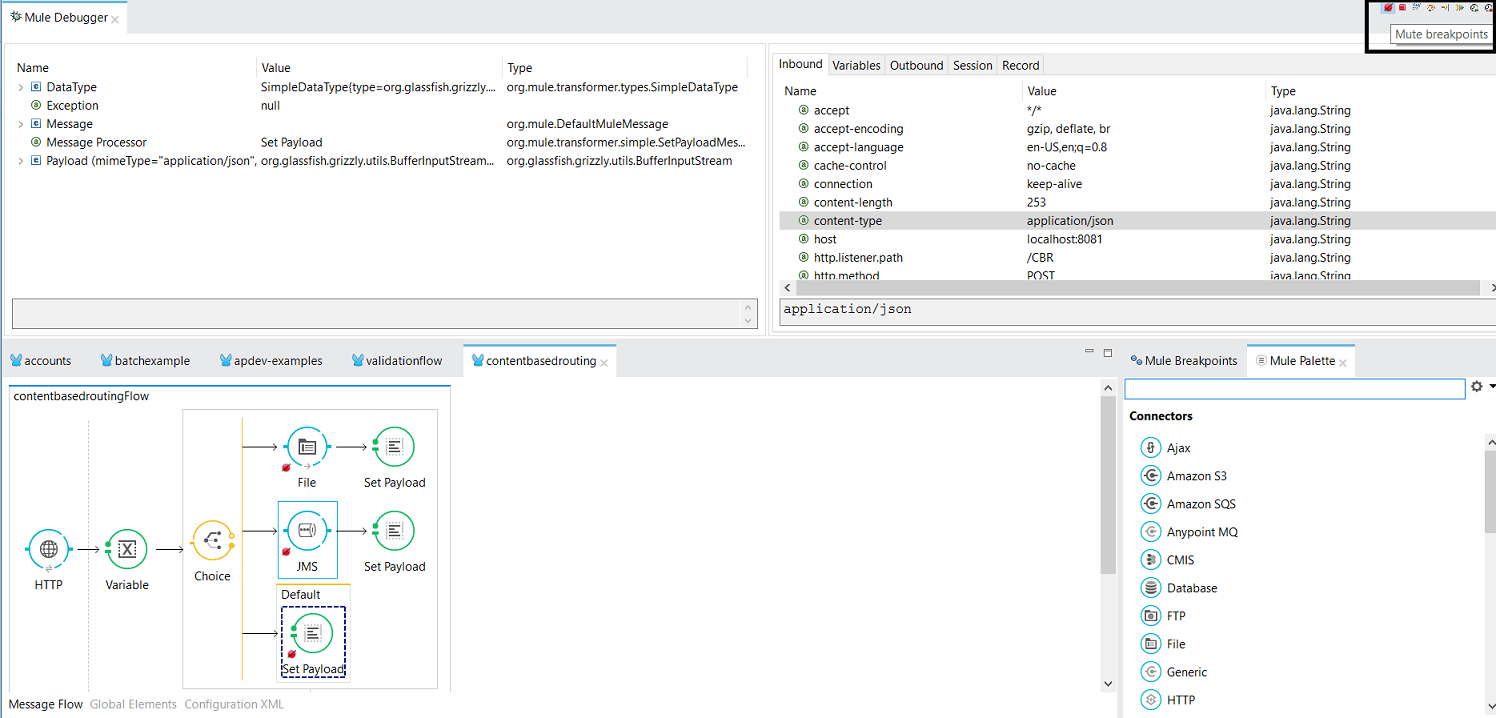This screenshot has height=718, width=1496.
Task: Select the content-type row showing application/json
Action: [x=1000, y=220]
